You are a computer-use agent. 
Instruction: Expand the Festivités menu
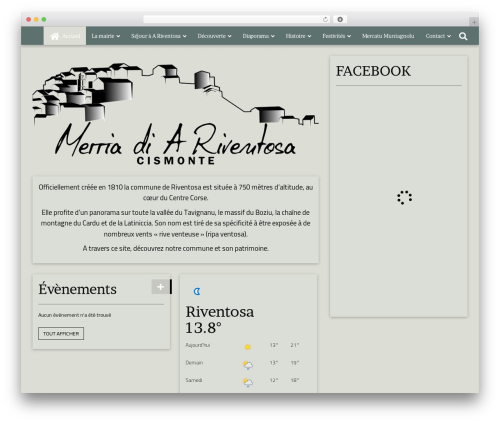pyautogui.click(x=336, y=36)
